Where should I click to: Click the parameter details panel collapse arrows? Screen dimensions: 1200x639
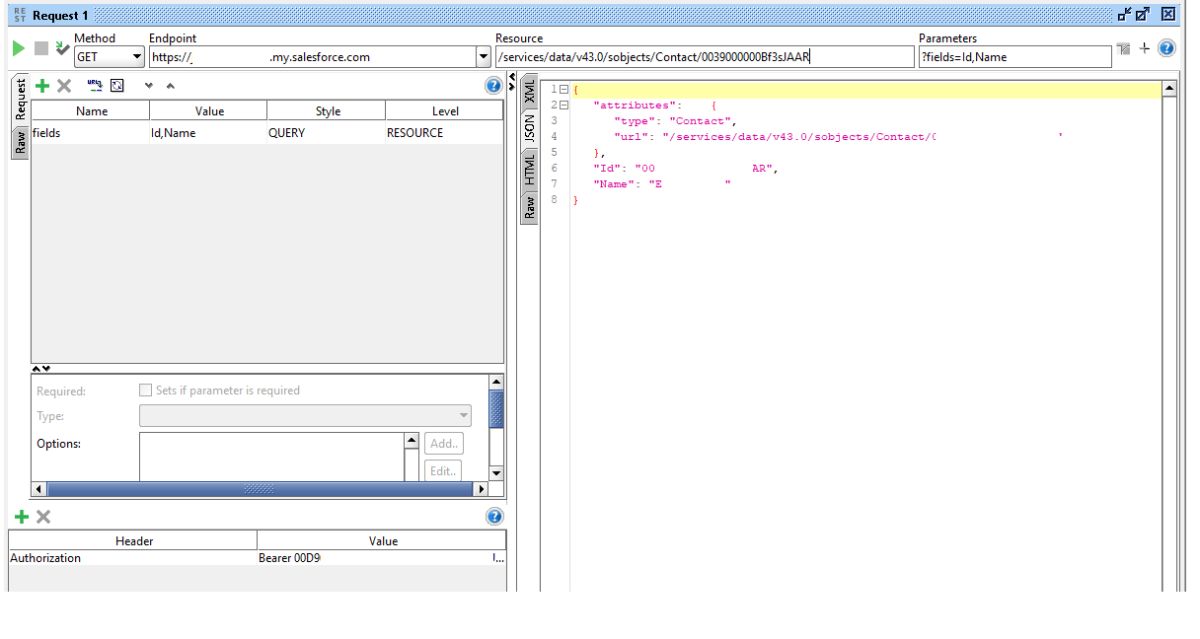pyautogui.click(x=42, y=368)
